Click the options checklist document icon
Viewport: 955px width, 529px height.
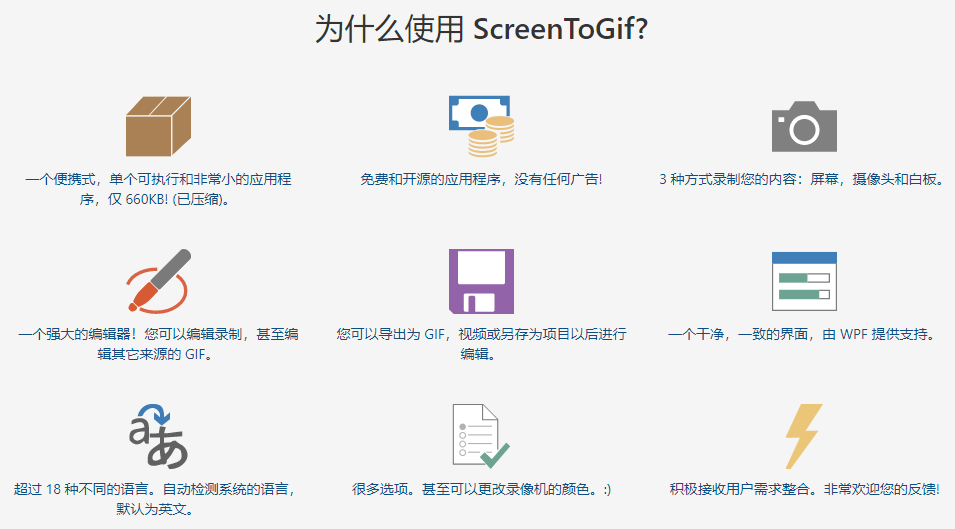click(x=481, y=436)
